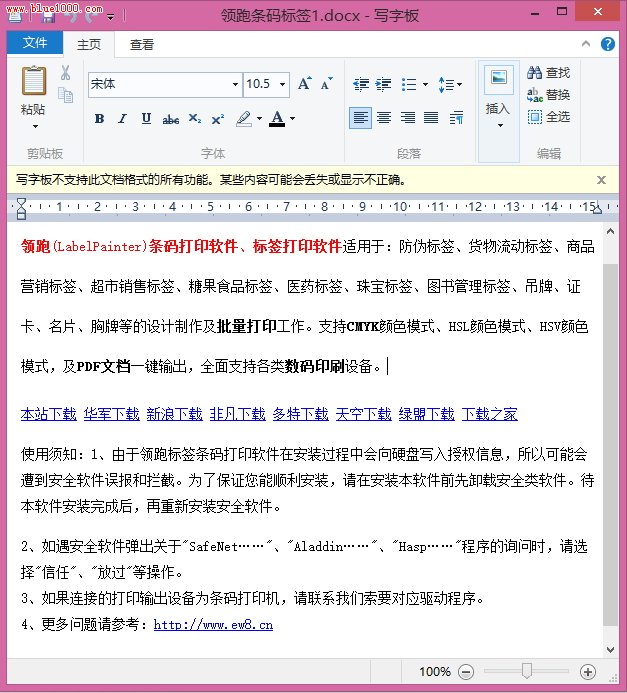Click the vertical scrollbar down arrow
The width and height of the screenshot is (627, 693).
click(x=610, y=649)
